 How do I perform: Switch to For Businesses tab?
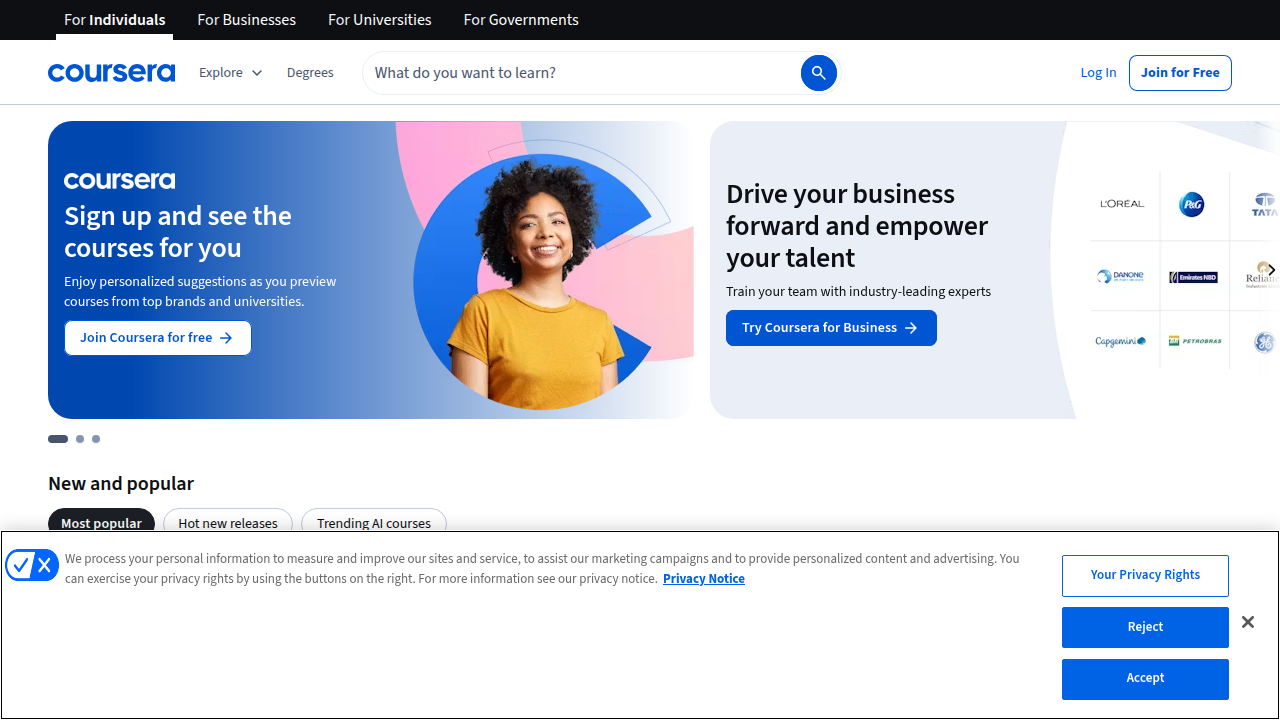[247, 20]
